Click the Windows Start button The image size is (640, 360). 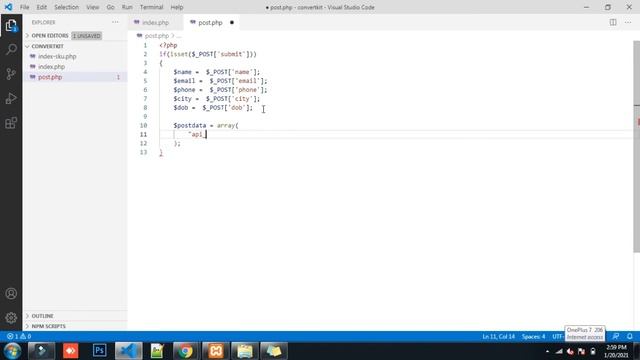coord(12,351)
